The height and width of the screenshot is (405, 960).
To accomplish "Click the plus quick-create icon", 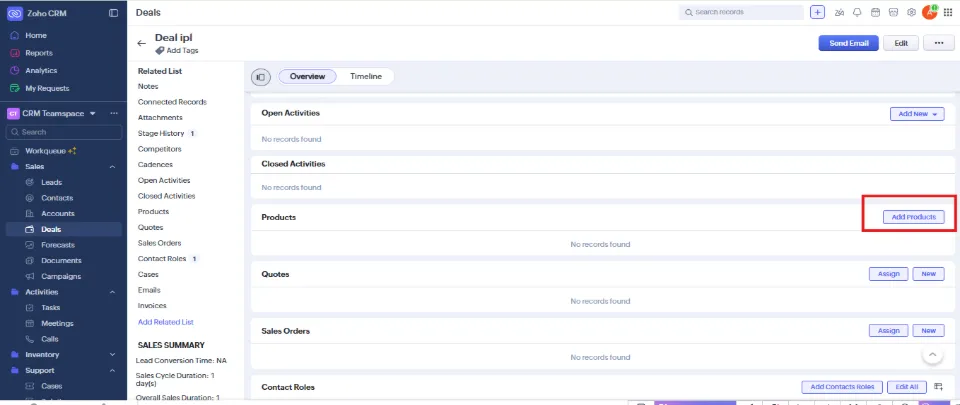I will 817,12.
